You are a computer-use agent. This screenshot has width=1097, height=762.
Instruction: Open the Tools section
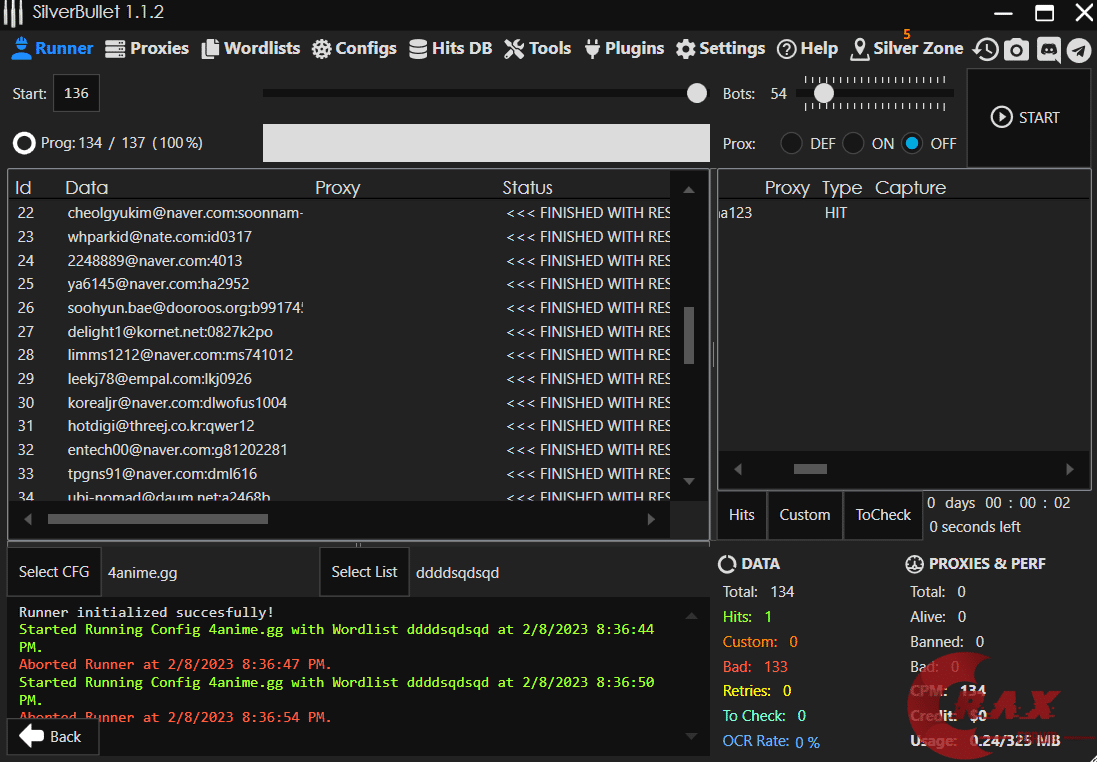coord(538,49)
